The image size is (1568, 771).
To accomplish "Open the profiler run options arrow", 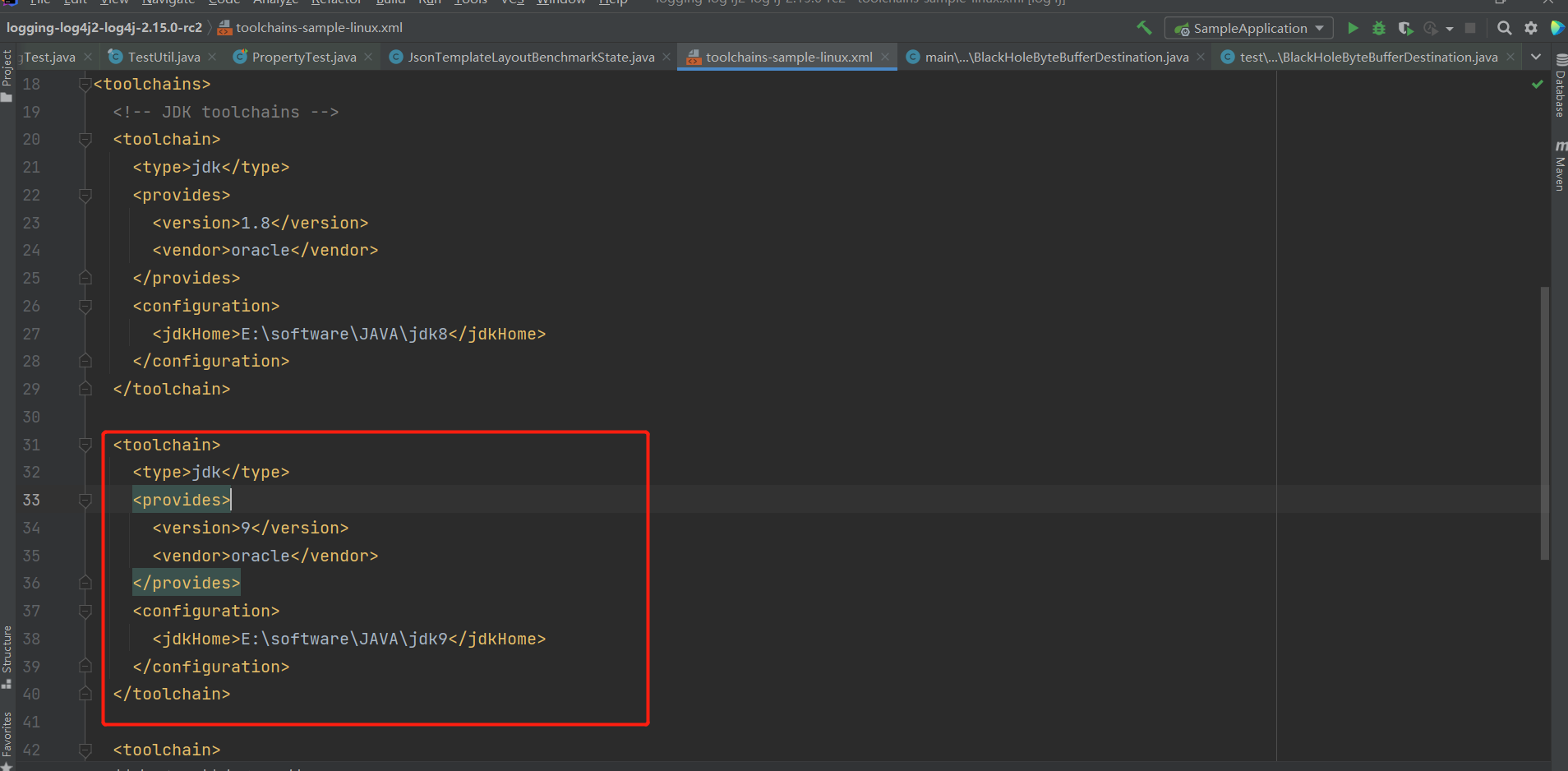I will 1450,29.
